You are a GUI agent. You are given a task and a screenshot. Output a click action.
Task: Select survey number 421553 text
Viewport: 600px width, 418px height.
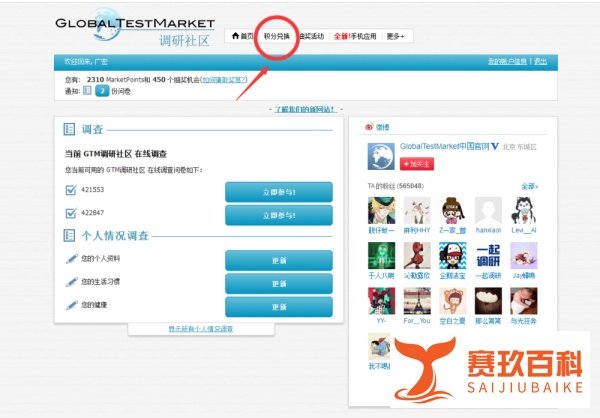coord(92,189)
